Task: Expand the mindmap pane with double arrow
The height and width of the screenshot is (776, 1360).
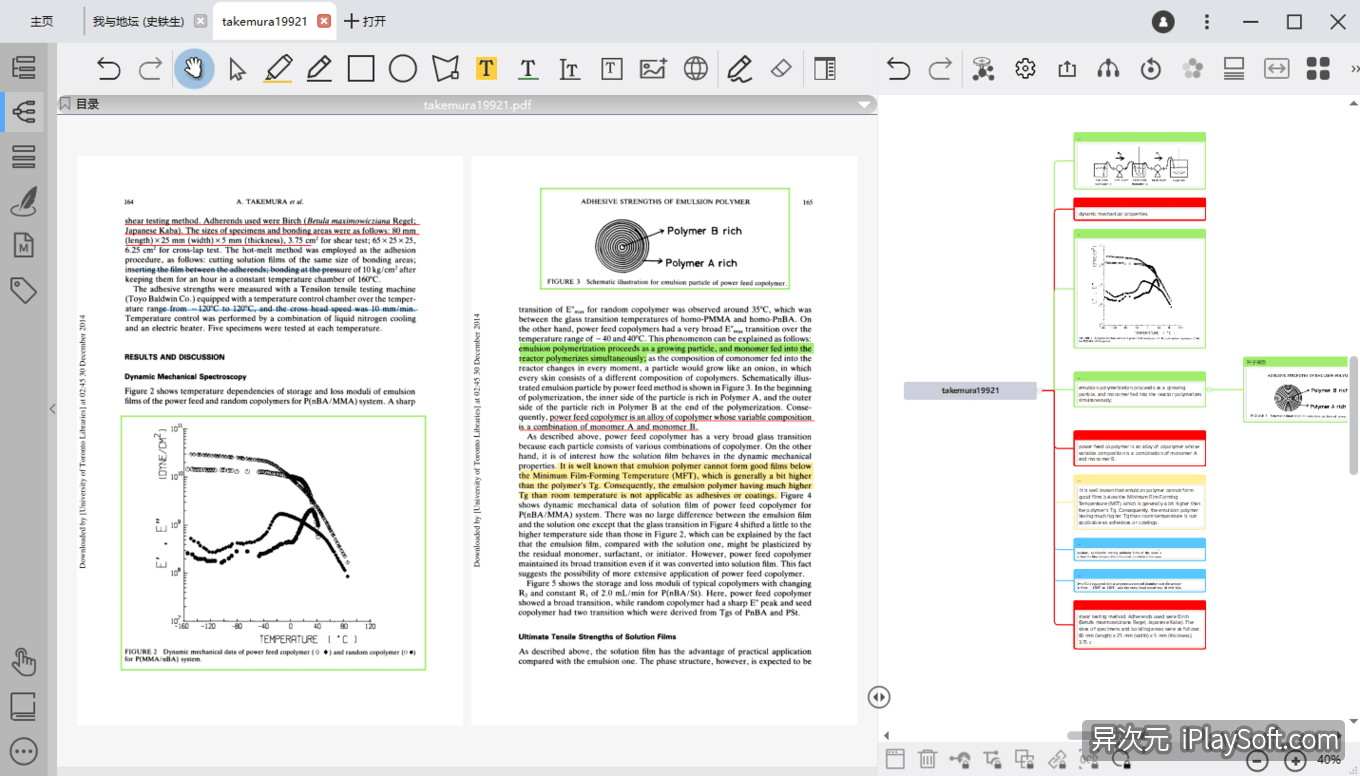Action: click(x=878, y=697)
